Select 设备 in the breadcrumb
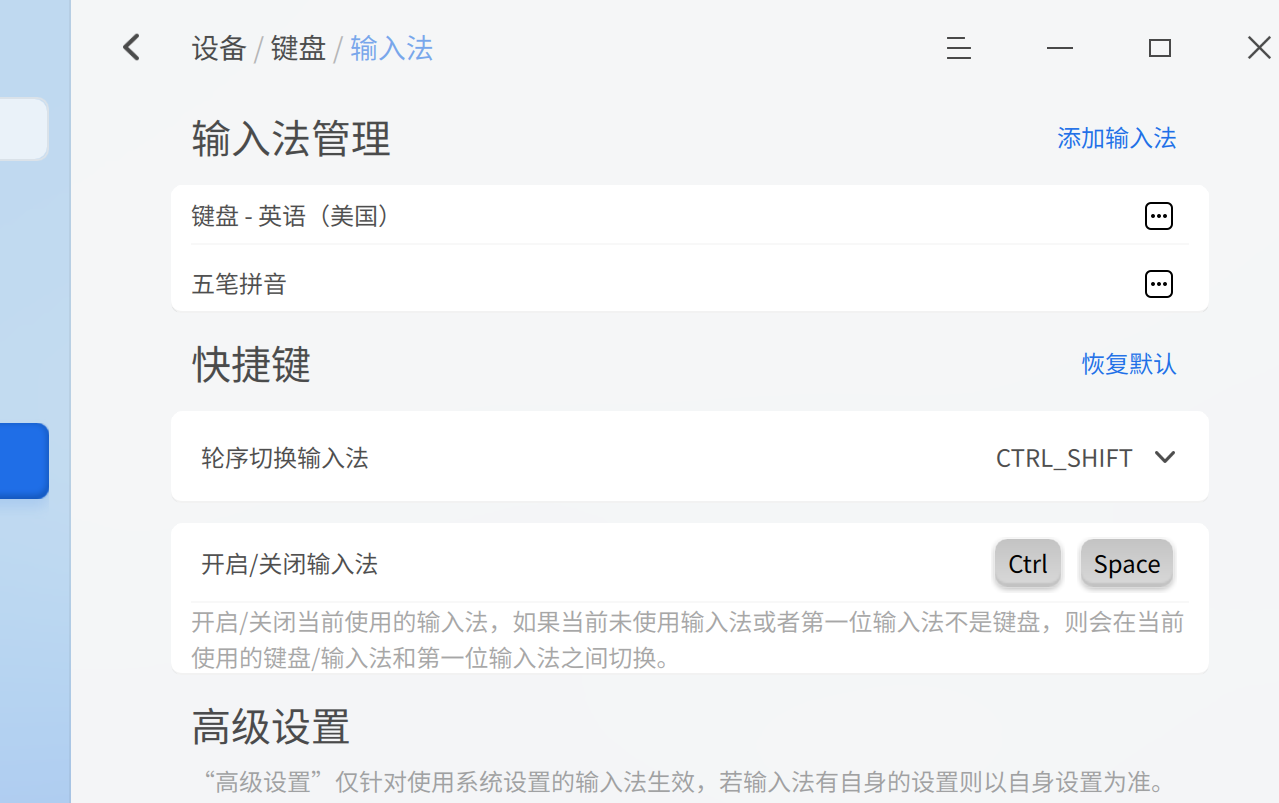The image size is (1279, 803). click(218, 47)
